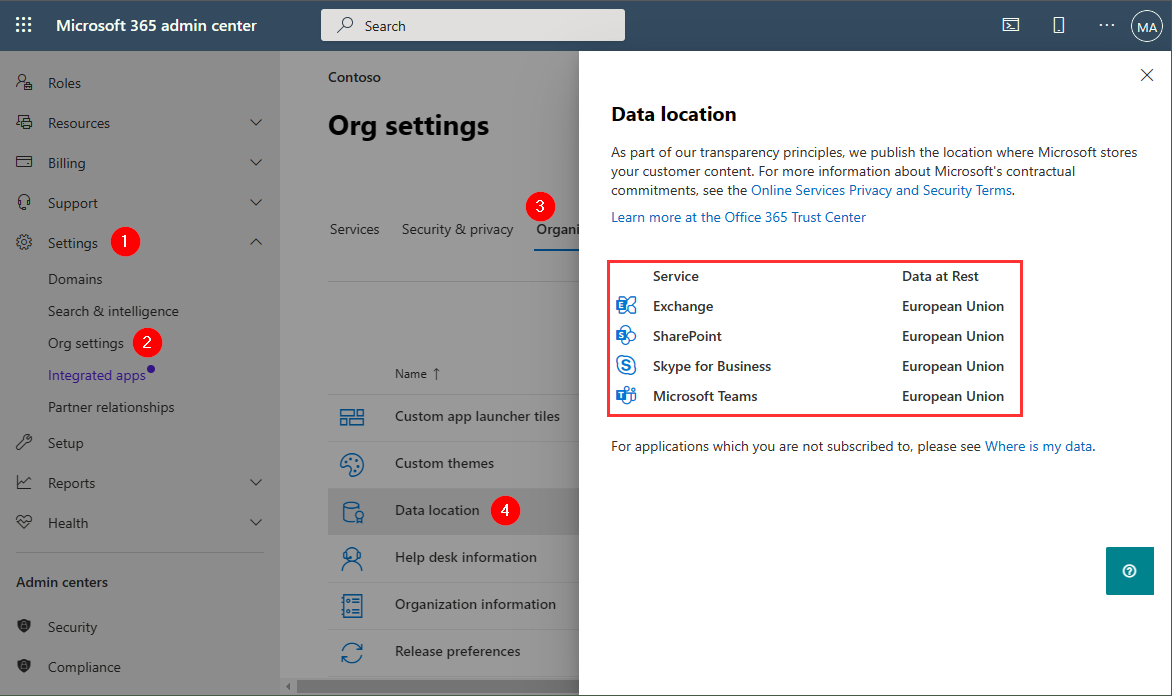The height and width of the screenshot is (696, 1172).
Task: Open the app launcher waffle icon
Action: tap(23, 25)
